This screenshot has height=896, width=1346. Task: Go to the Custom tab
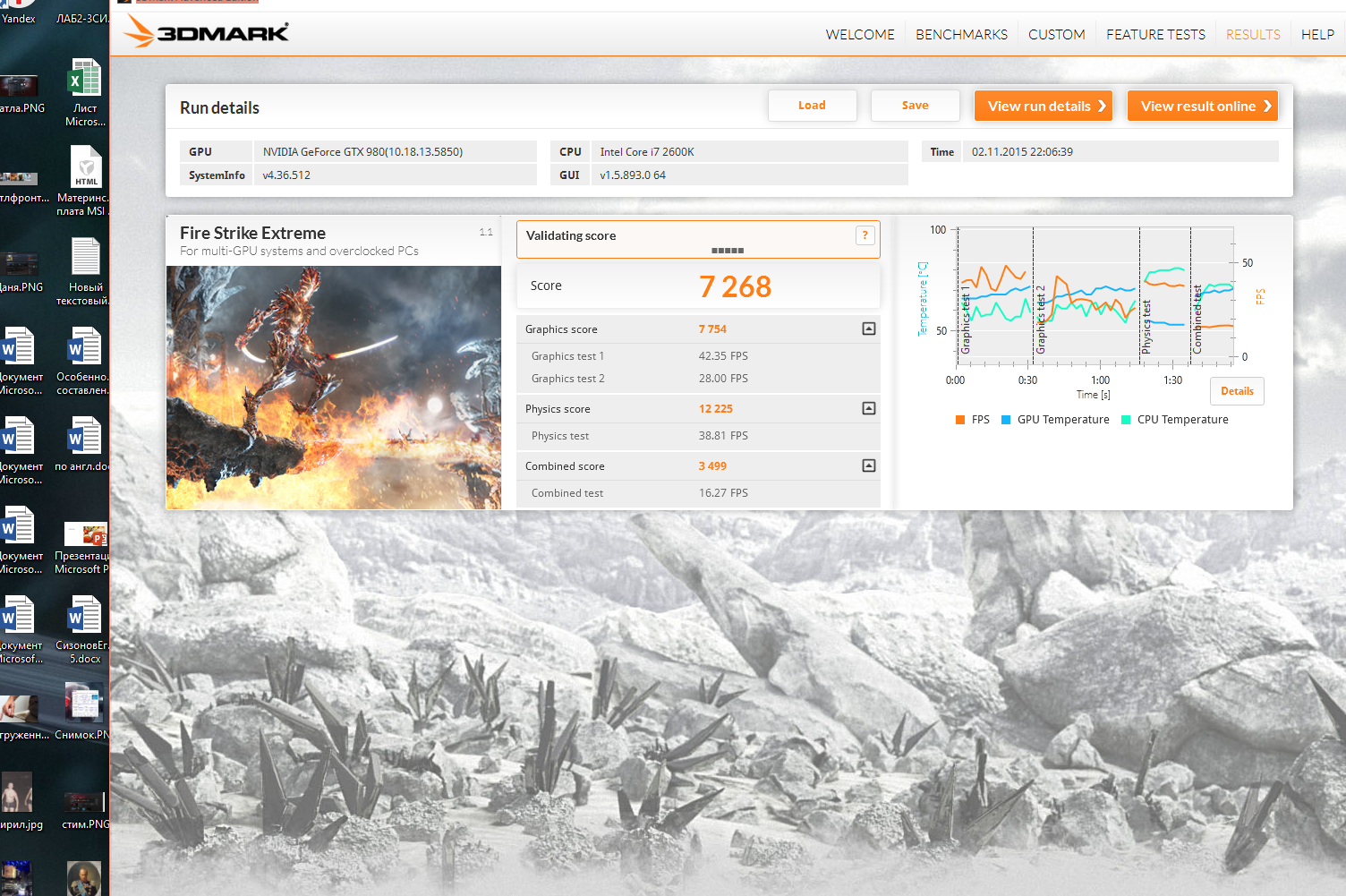tap(1056, 34)
